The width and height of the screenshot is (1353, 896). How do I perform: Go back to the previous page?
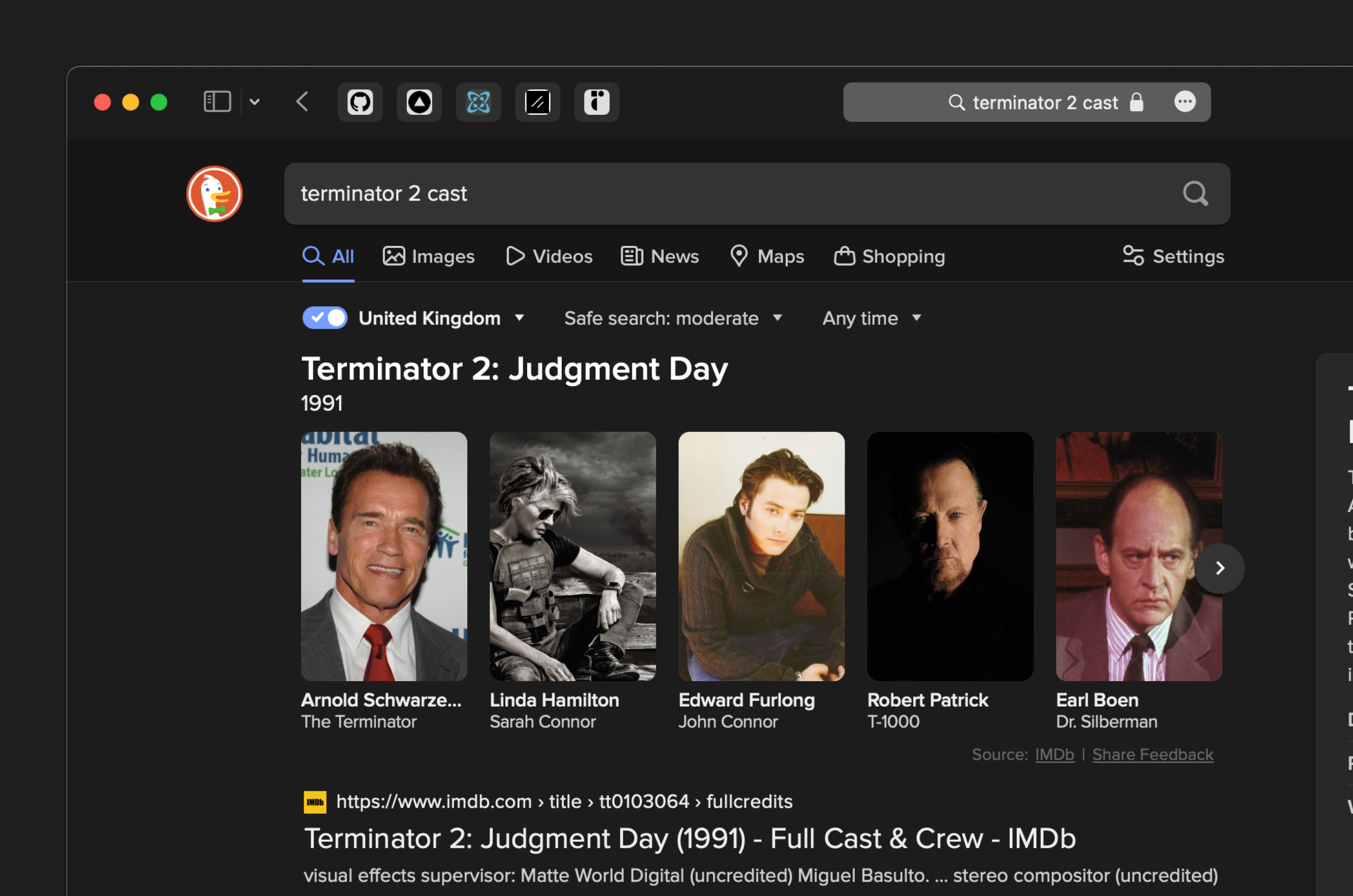(x=303, y=102)
